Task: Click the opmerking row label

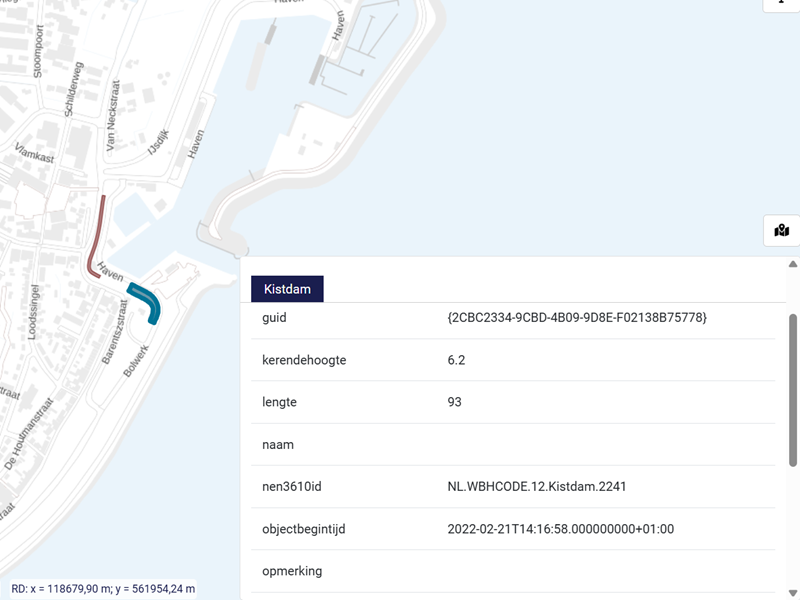Action: [292, 571]
